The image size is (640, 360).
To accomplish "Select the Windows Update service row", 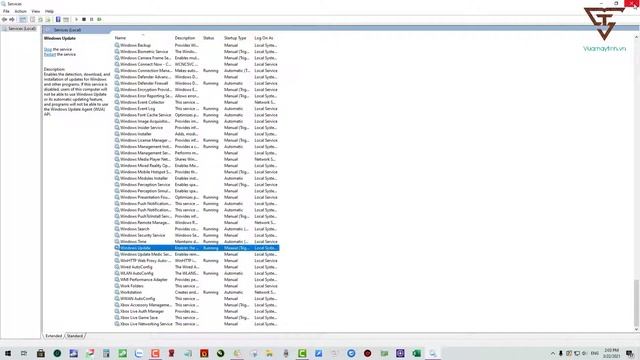I will pyautogui.click(x=197, y=248).
